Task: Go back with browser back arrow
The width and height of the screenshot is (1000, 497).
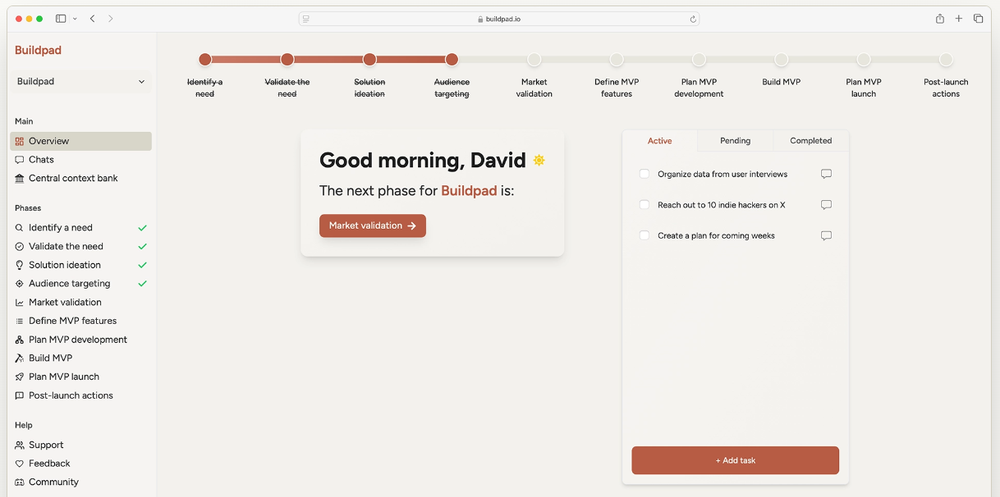Action: [x=92, y=19]
